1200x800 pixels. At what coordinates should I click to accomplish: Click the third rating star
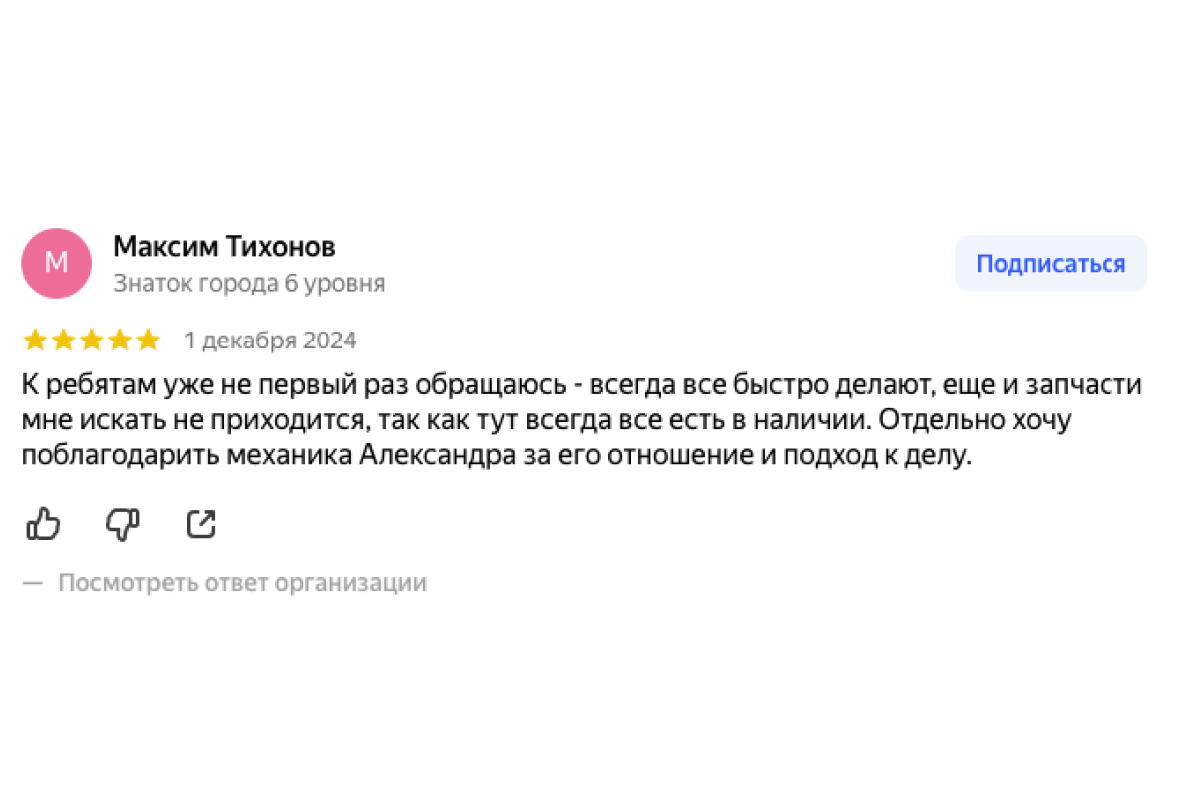point(91,341)
